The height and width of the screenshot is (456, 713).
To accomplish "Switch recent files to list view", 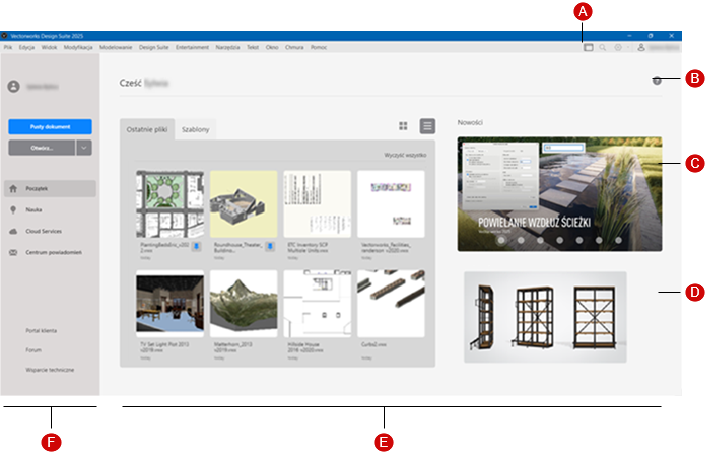I will point(427,126).
